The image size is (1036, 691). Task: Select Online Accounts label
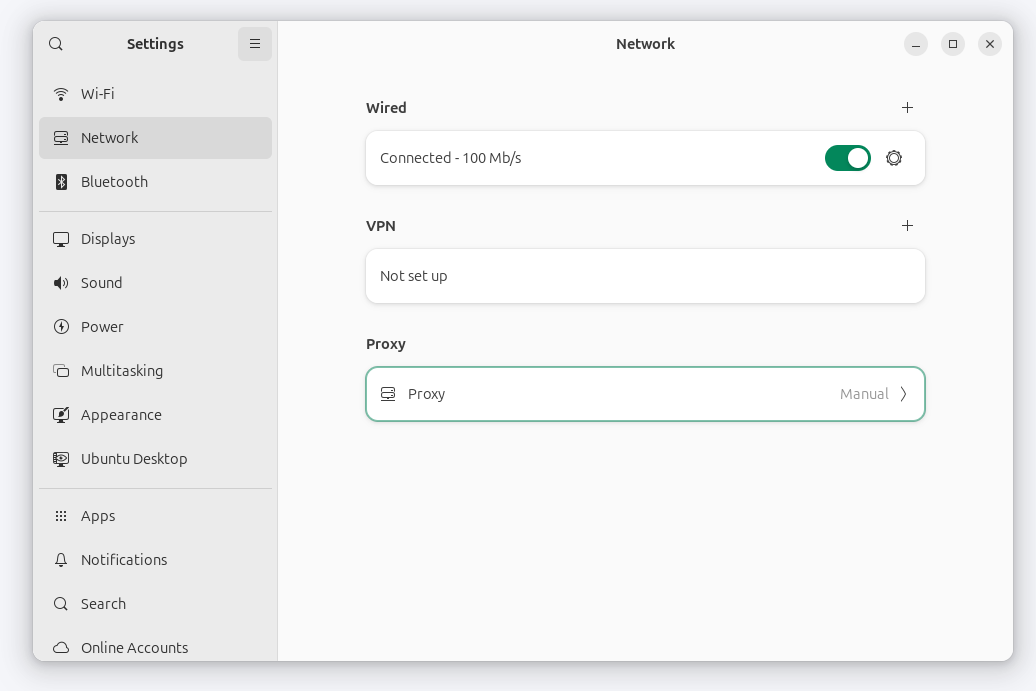click(135, 648)
